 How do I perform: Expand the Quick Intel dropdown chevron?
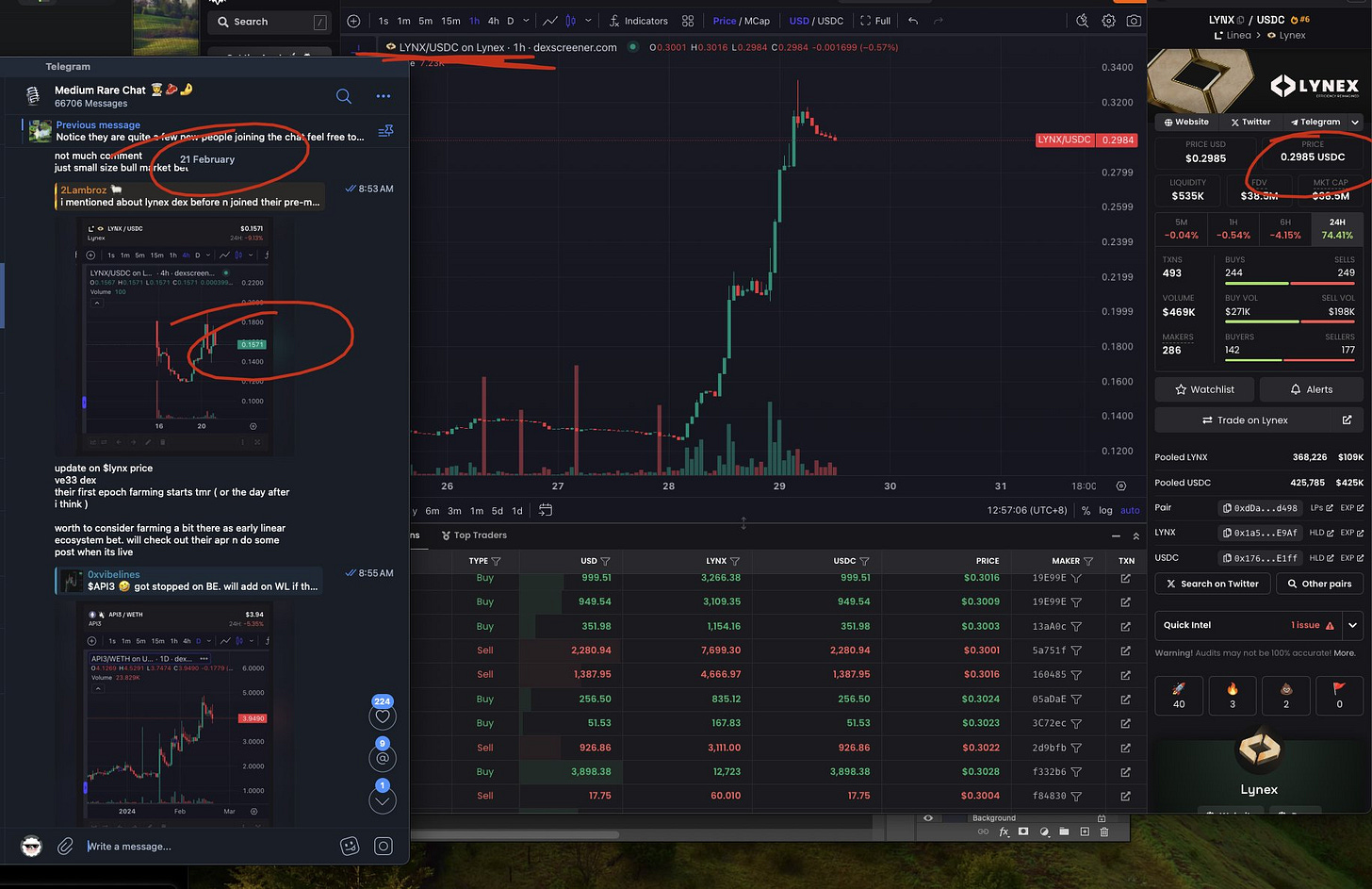[1352, 625]
